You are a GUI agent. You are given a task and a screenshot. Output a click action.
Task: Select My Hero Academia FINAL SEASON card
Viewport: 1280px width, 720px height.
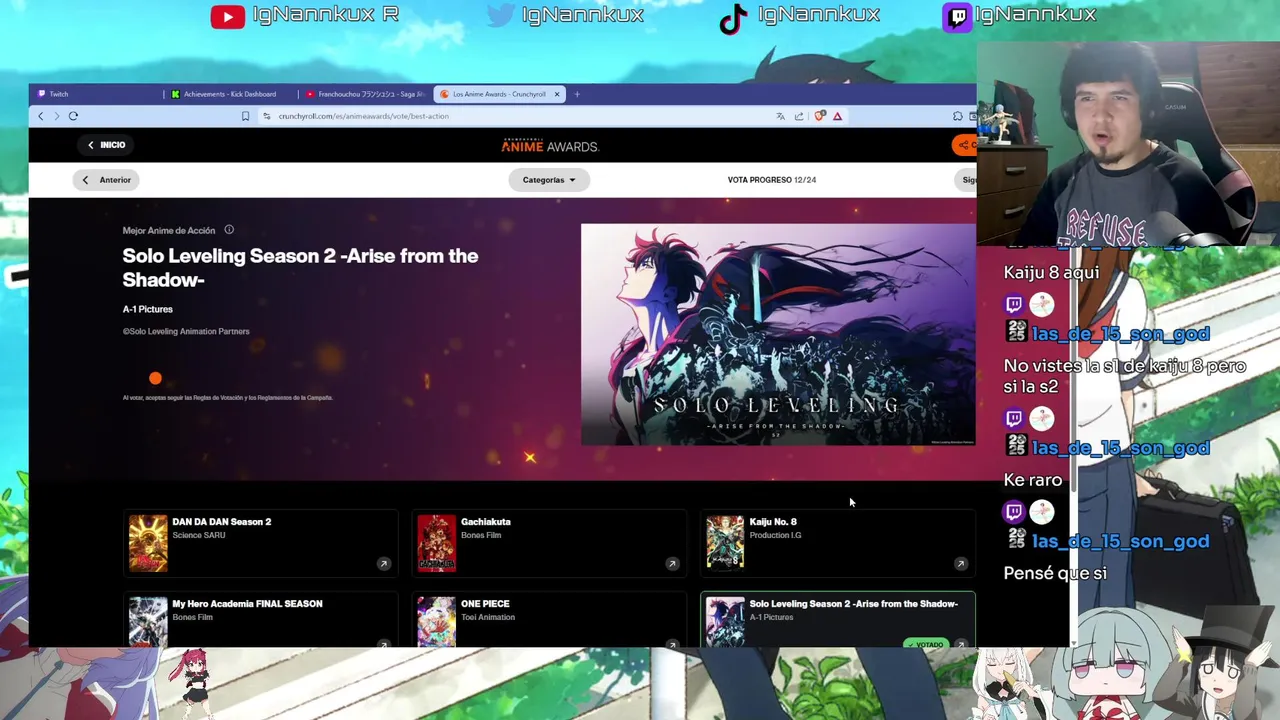[x=261, y=619]
